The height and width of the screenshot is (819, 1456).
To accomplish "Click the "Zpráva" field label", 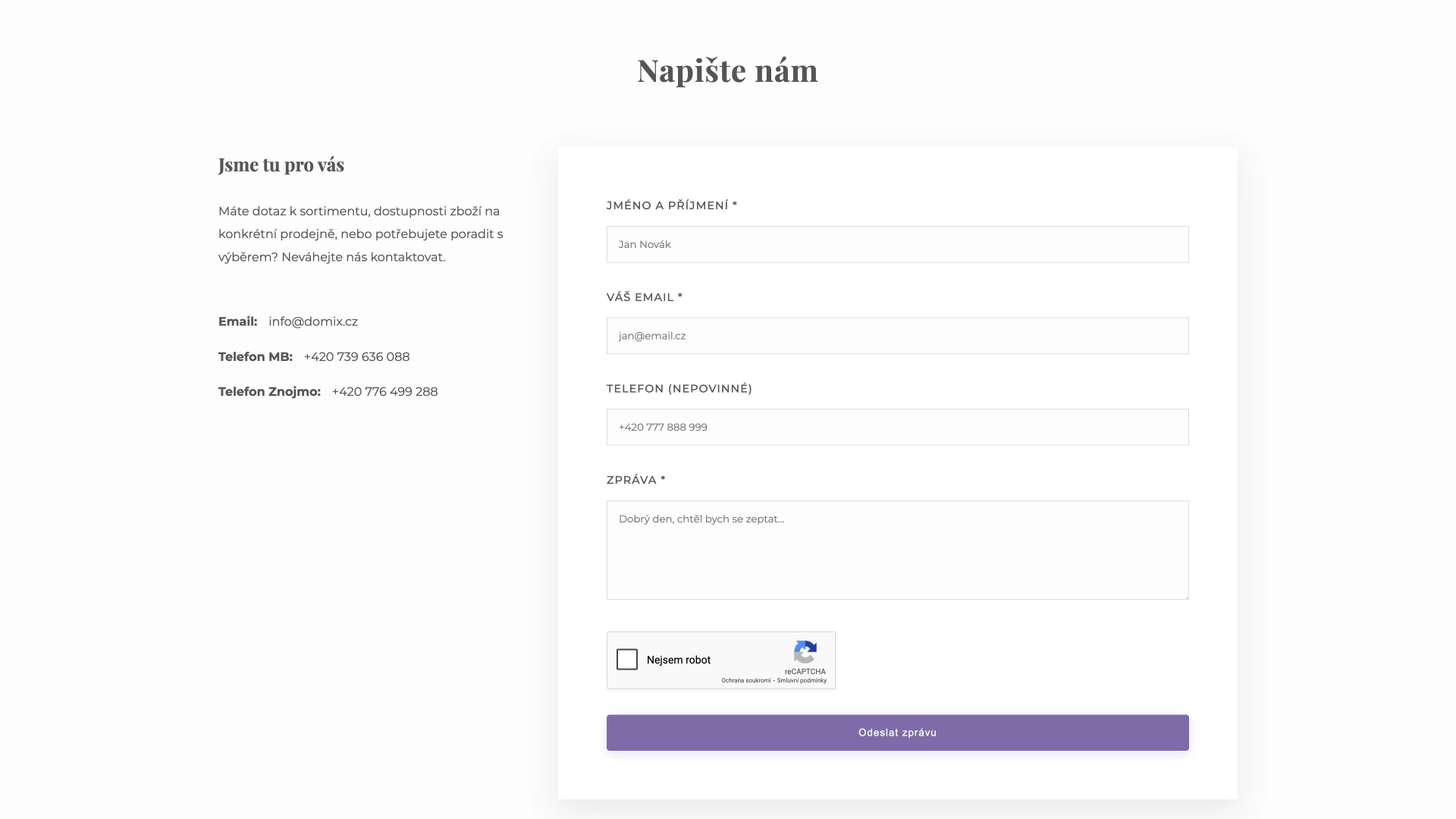I will tap(635, 480).
